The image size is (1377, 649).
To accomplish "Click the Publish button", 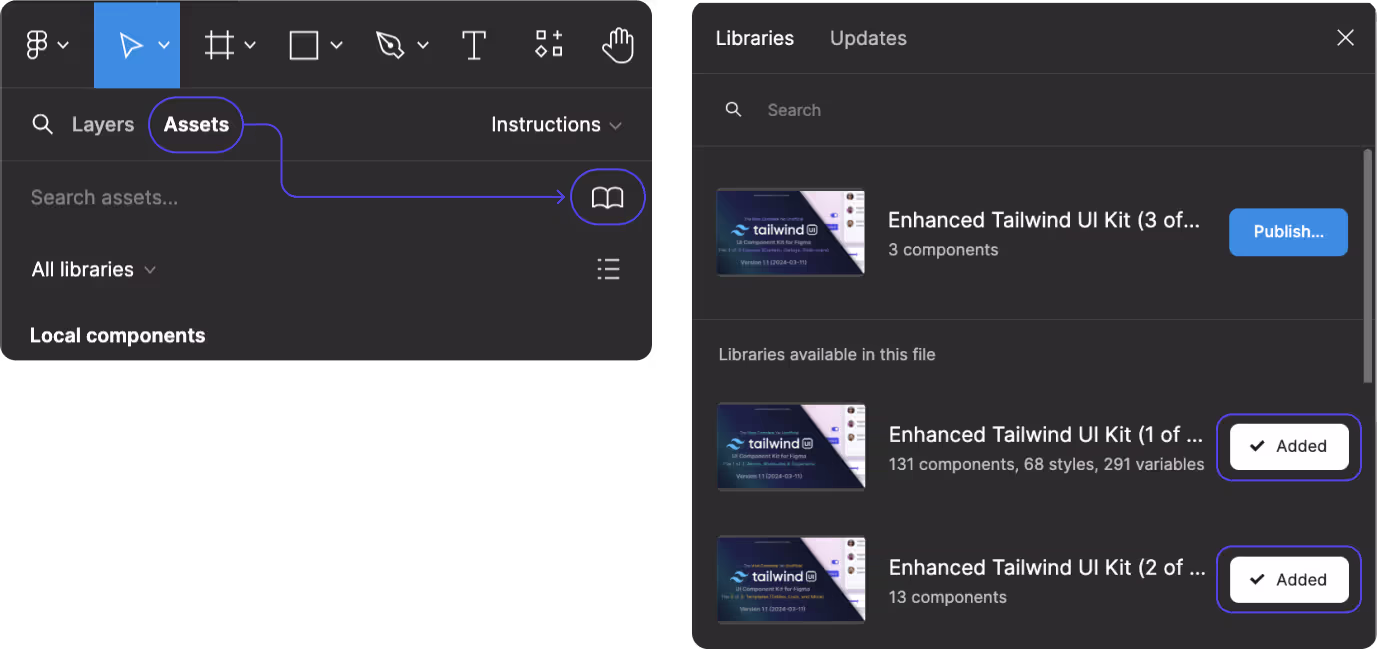I will click(x=1288, y=232).
